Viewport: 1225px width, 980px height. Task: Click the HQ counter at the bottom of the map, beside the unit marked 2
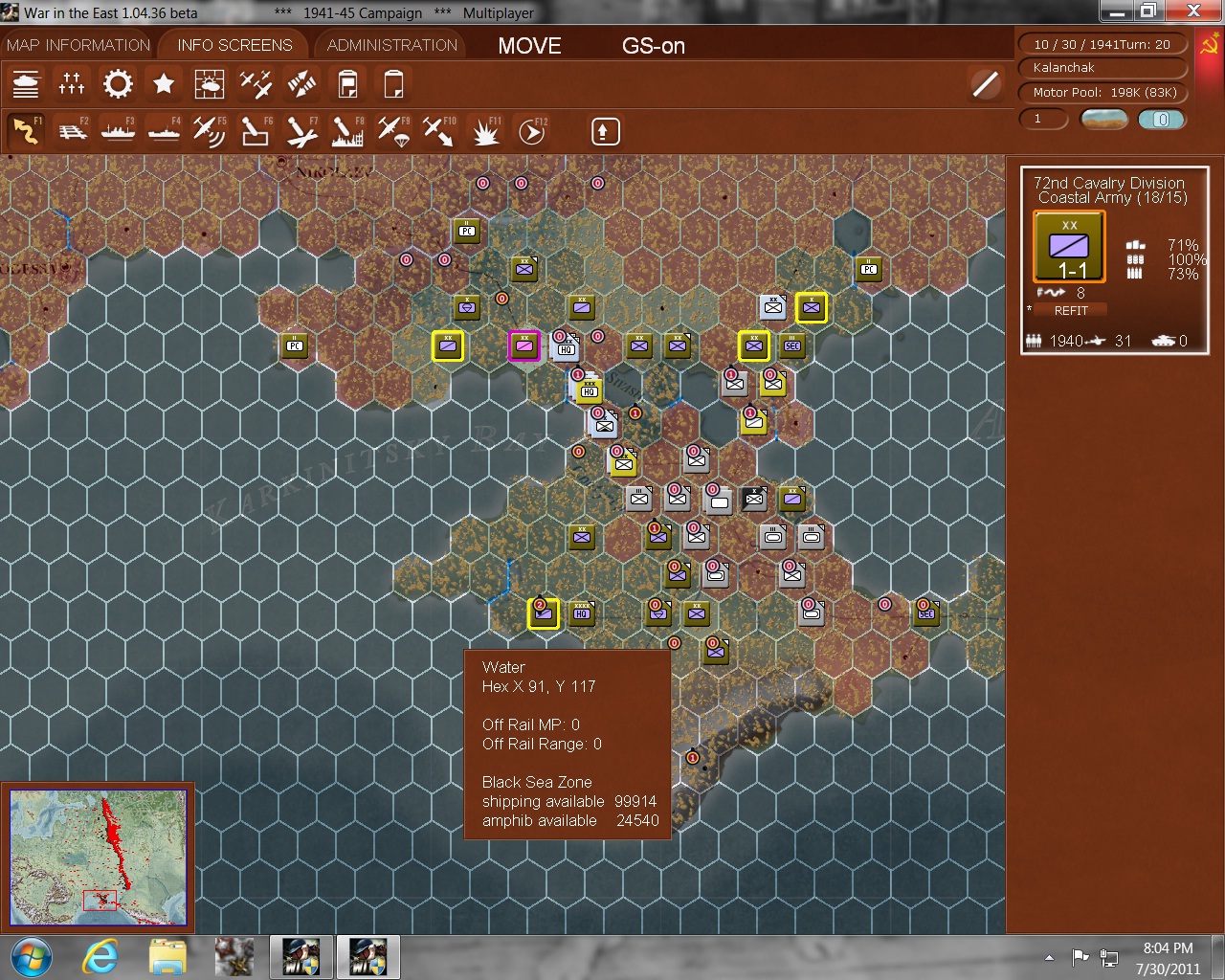tap(582, 613)
